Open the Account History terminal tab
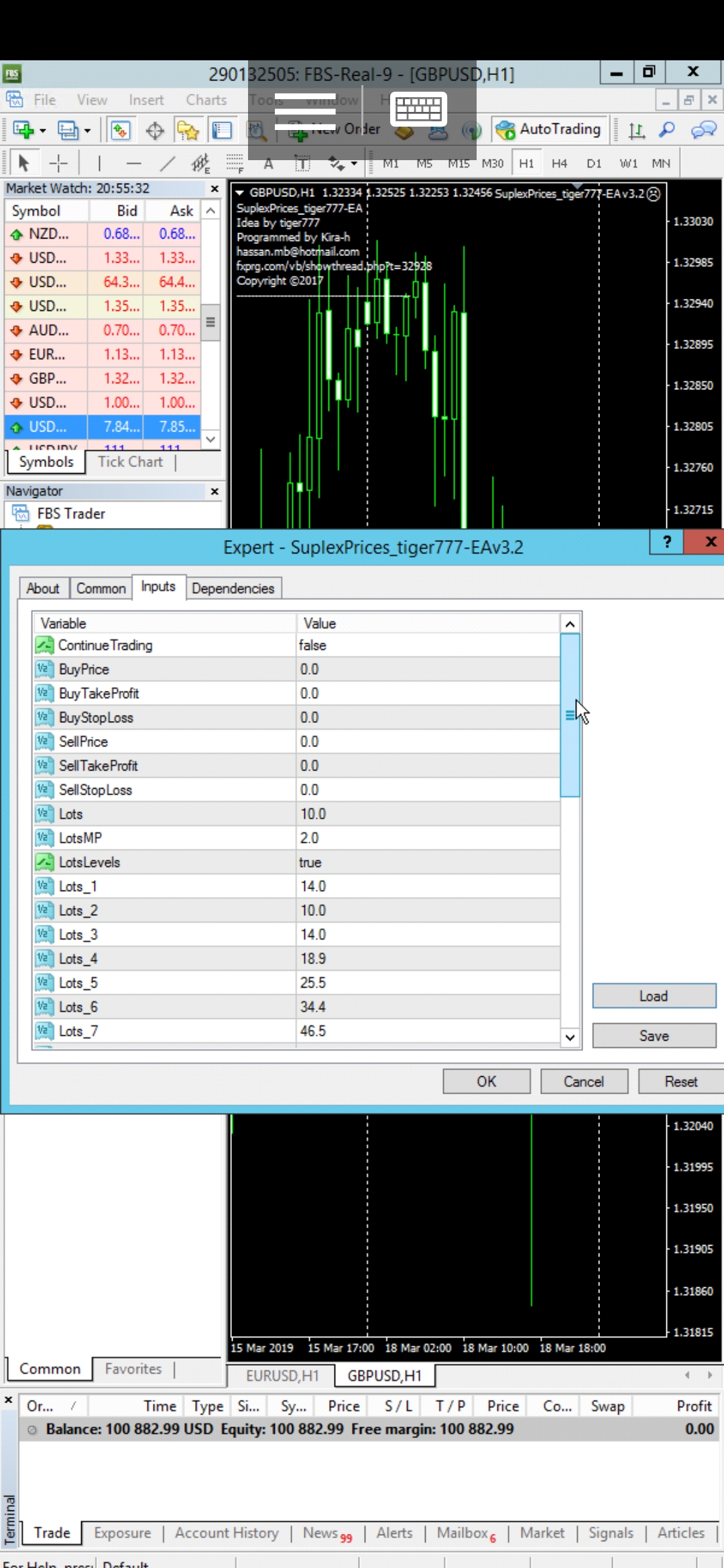Viewport: 724px width, 1568px height. [x=227, y=1532]
